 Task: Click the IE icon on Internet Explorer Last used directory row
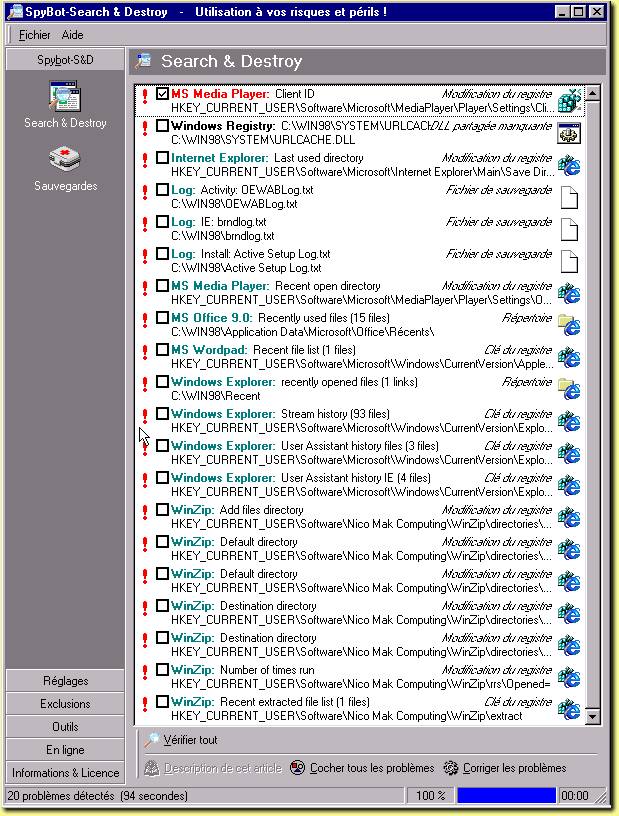click(x=569, y=165)
